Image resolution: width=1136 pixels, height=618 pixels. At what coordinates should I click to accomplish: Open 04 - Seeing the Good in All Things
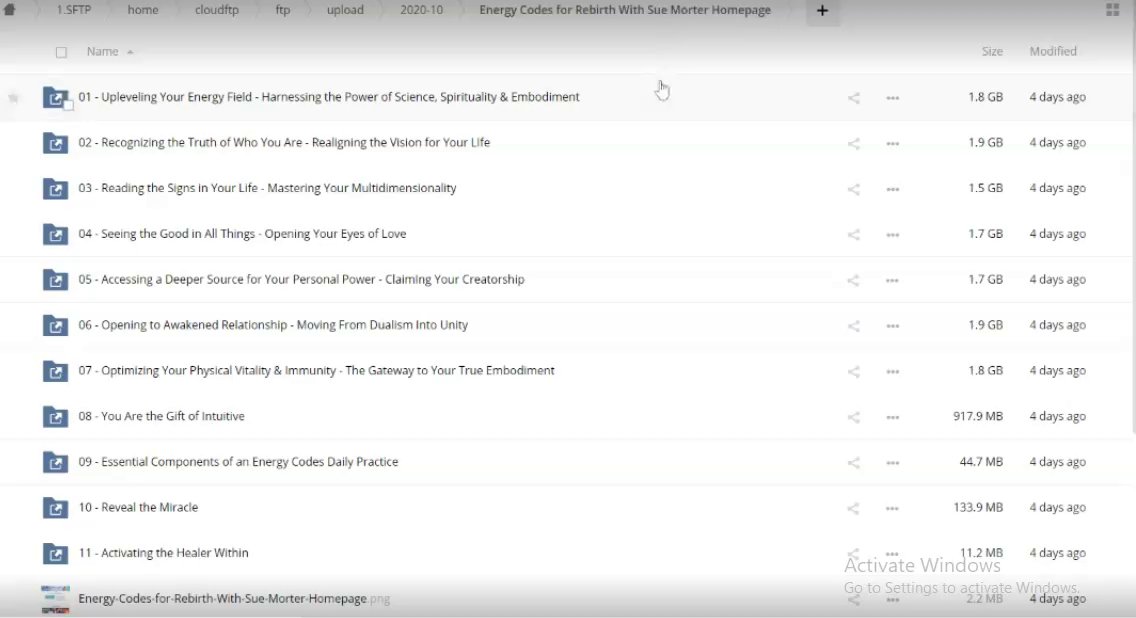click(242, 234)
